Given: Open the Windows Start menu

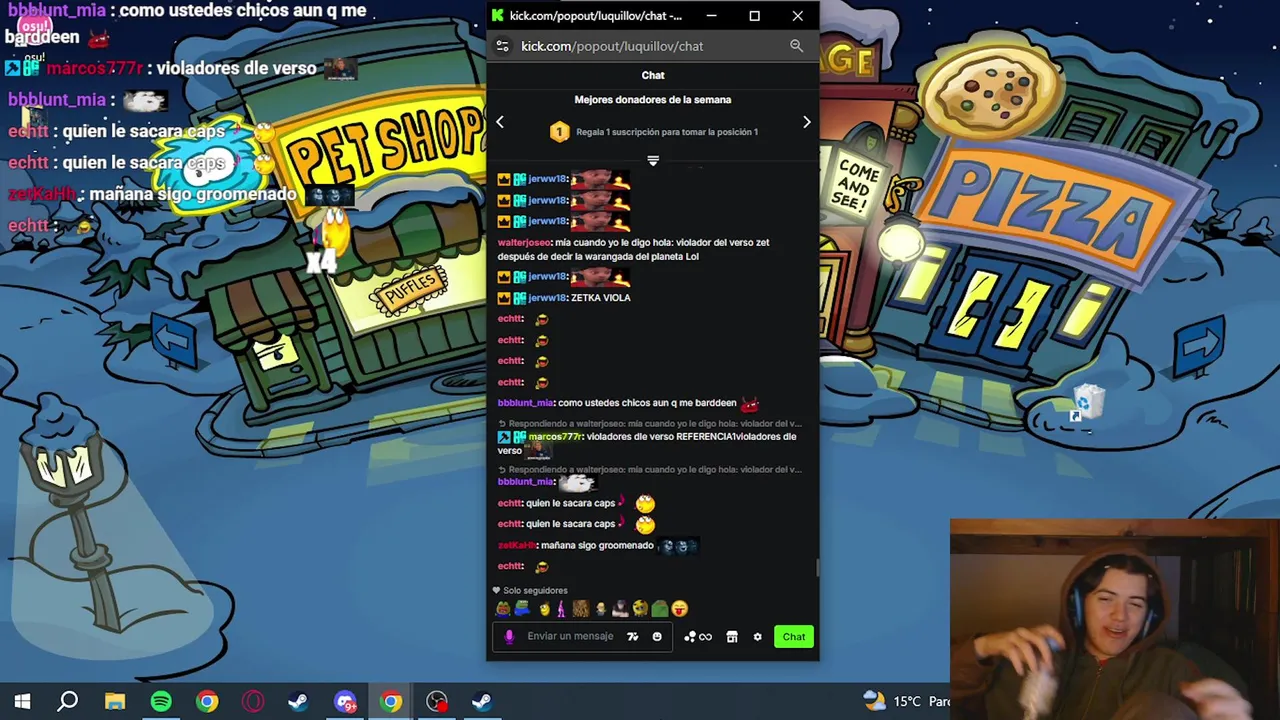Looking at the screenshot, I should pos(22,702).
